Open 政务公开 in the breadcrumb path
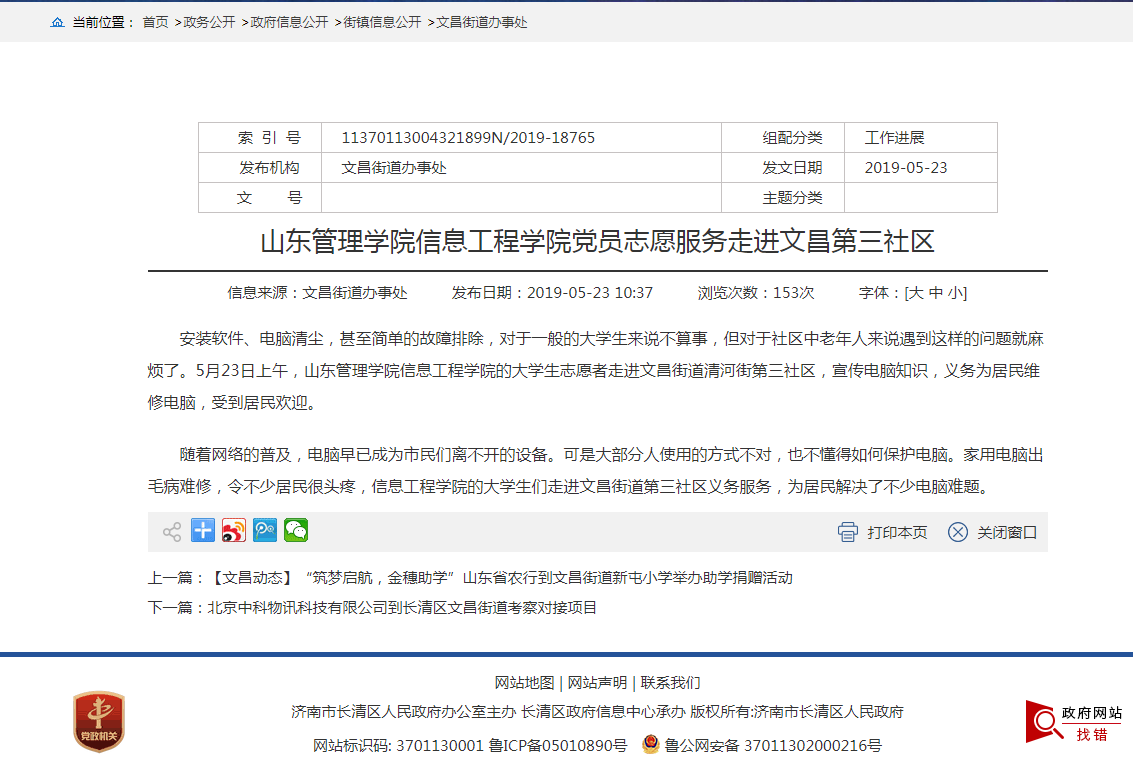The image size is (1133, 771). click(209, 22)
